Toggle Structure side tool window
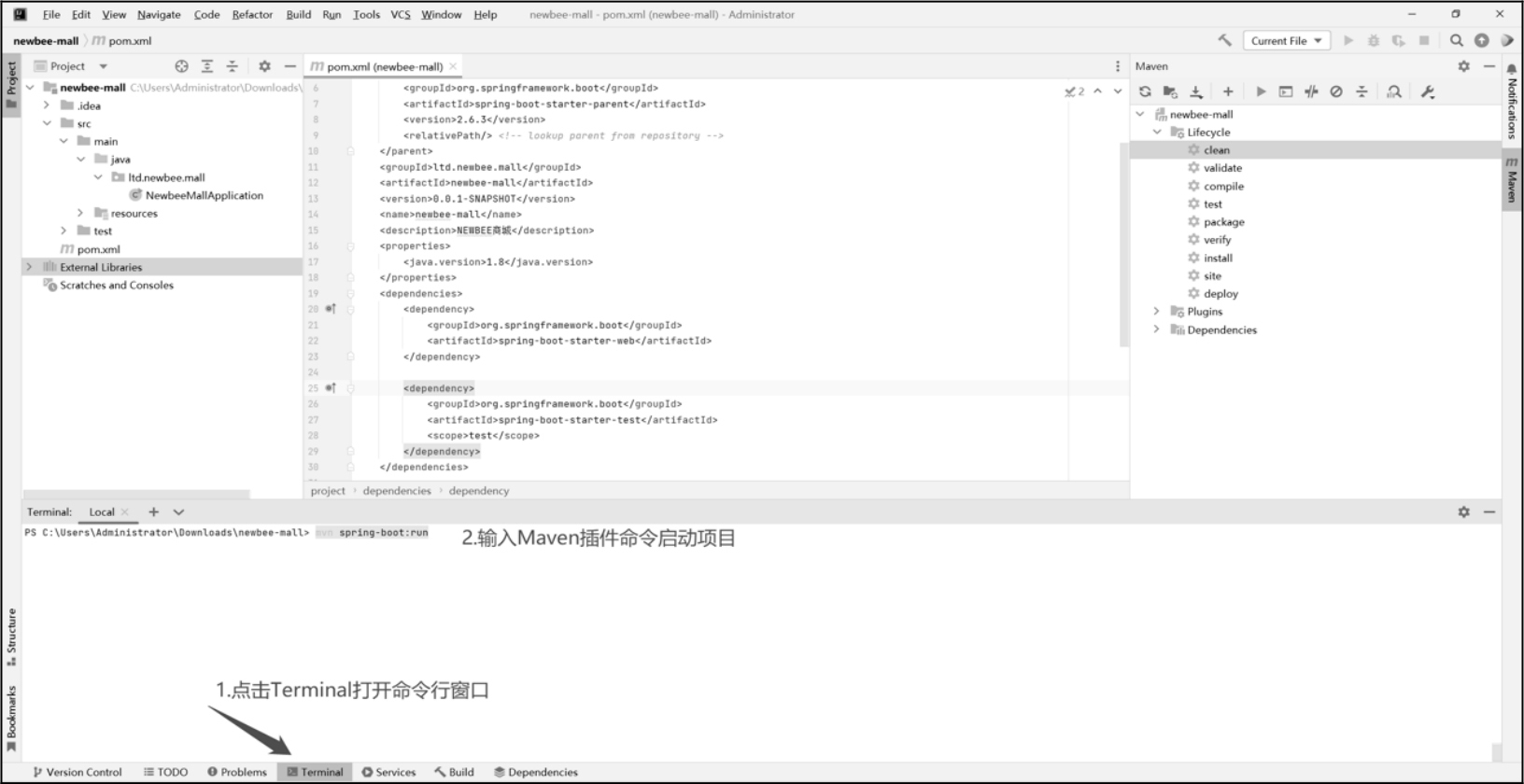The image size is (1524, 784). pyautogui.click(x=11, y=637)
